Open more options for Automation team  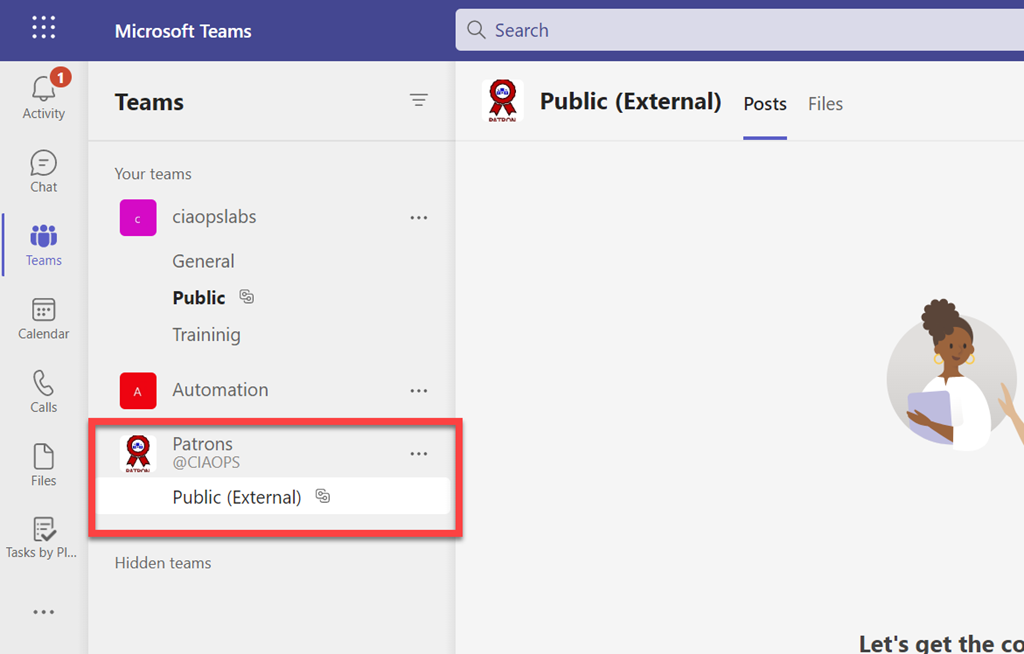pyautogui.click(x=419, y=391)
